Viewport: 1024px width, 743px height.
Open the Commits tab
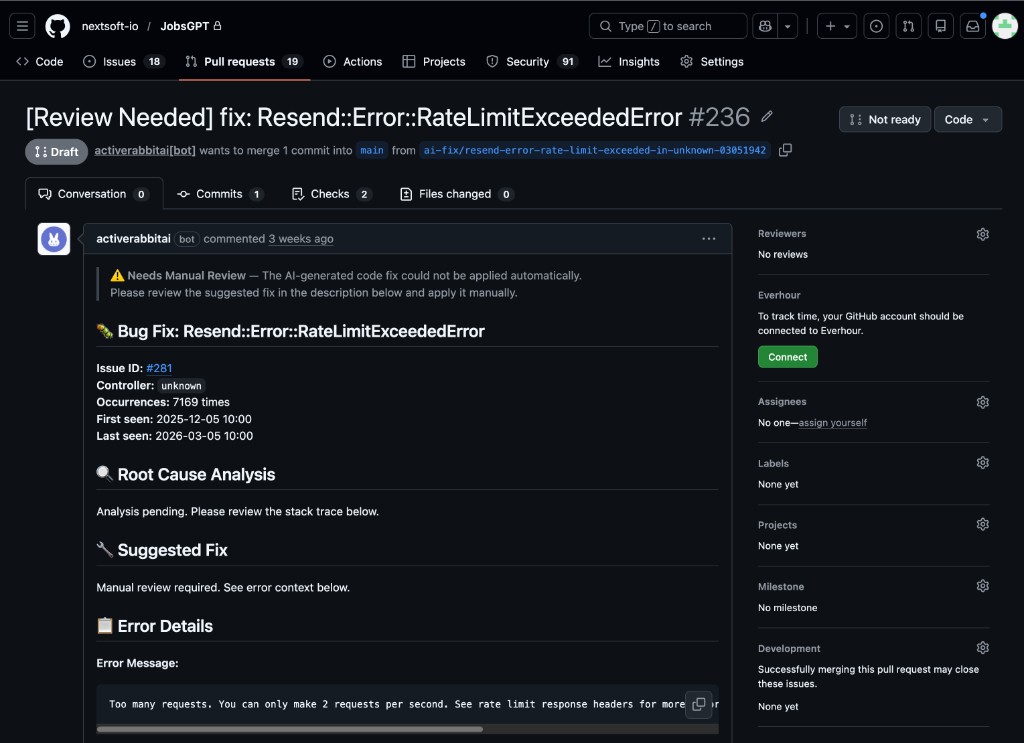click(220, 194)
